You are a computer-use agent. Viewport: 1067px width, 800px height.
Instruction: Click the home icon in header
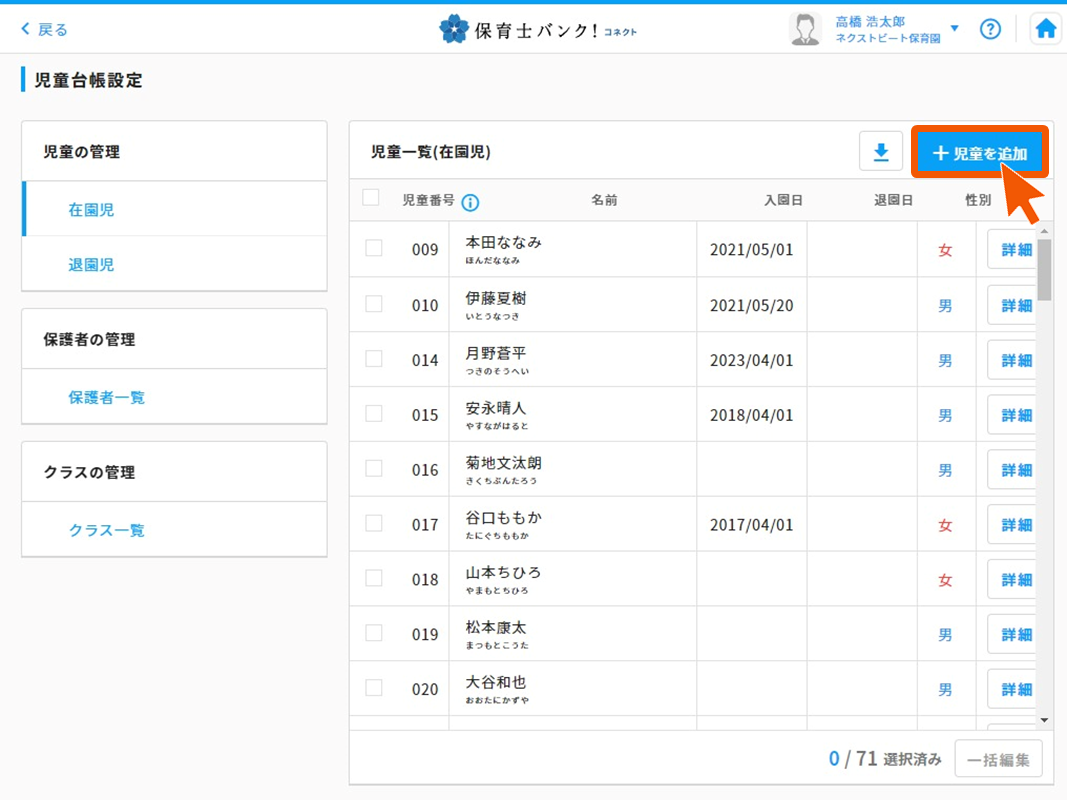coord(1045,29)
